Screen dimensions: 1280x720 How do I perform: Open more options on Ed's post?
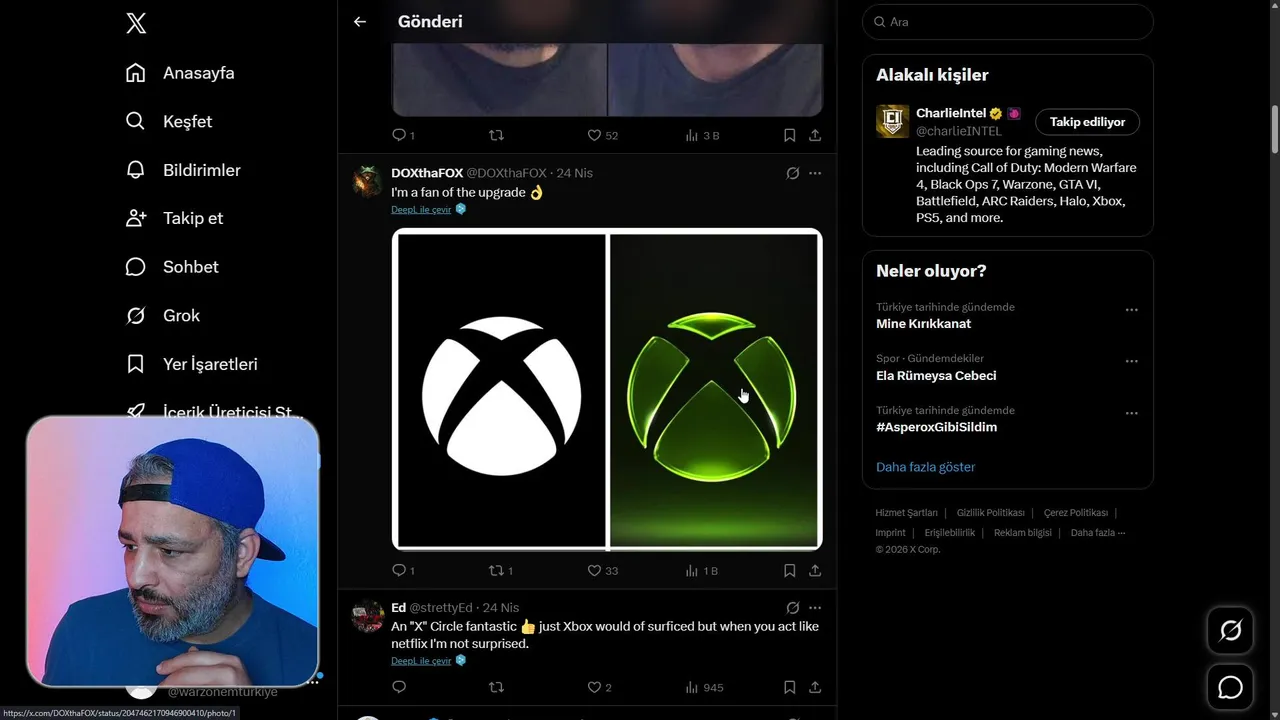click(815, 607)
